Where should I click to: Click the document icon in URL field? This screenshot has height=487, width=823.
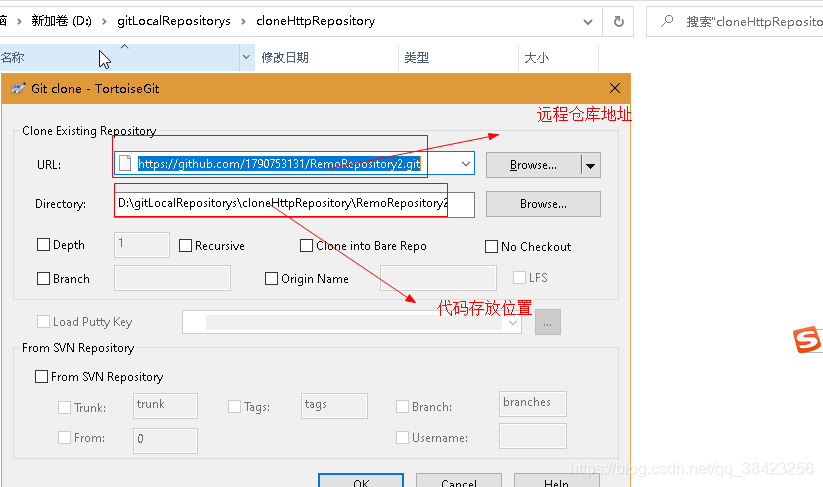coord(125,163)
